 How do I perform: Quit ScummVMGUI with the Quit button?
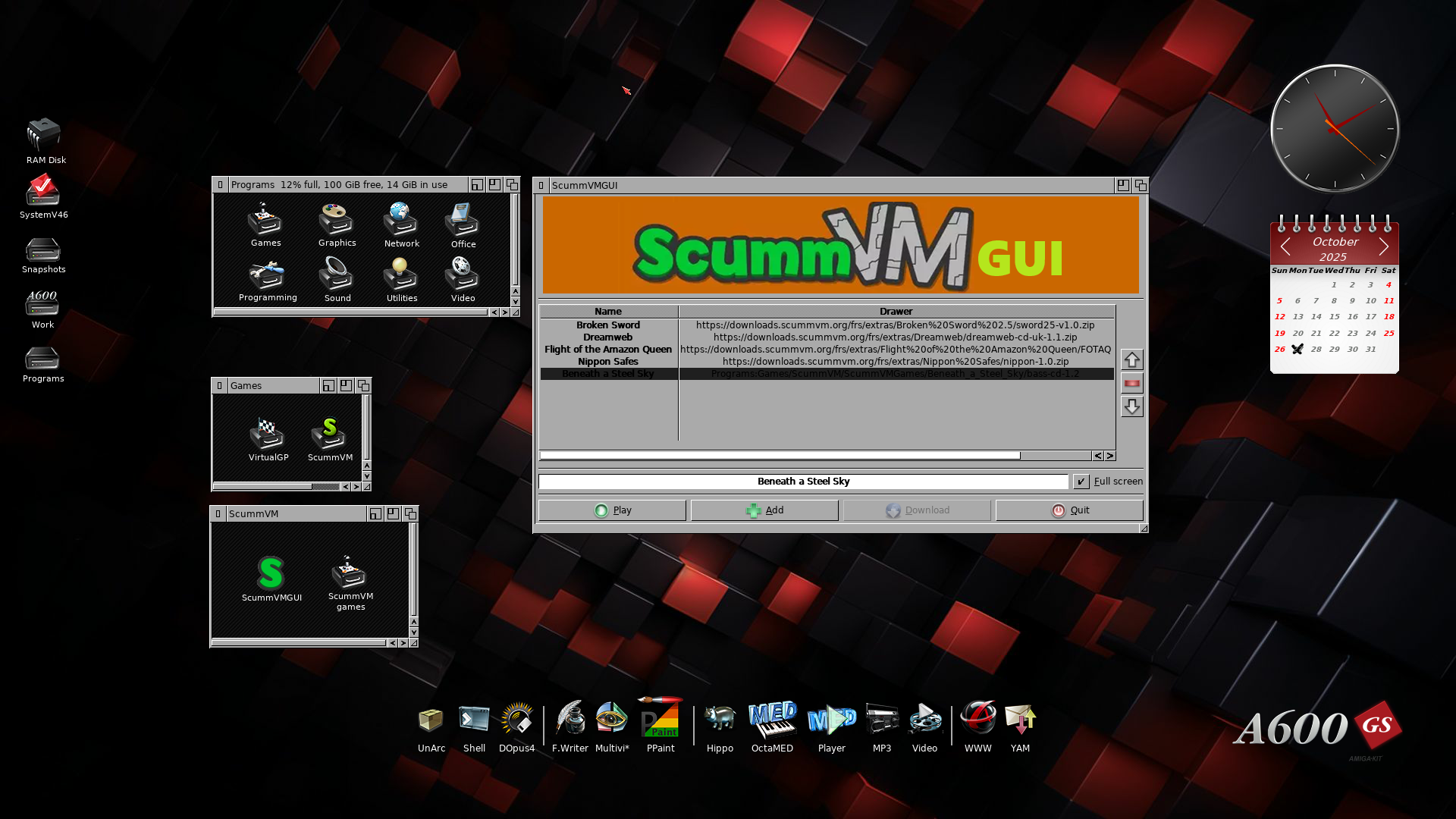pos(1069,510)
